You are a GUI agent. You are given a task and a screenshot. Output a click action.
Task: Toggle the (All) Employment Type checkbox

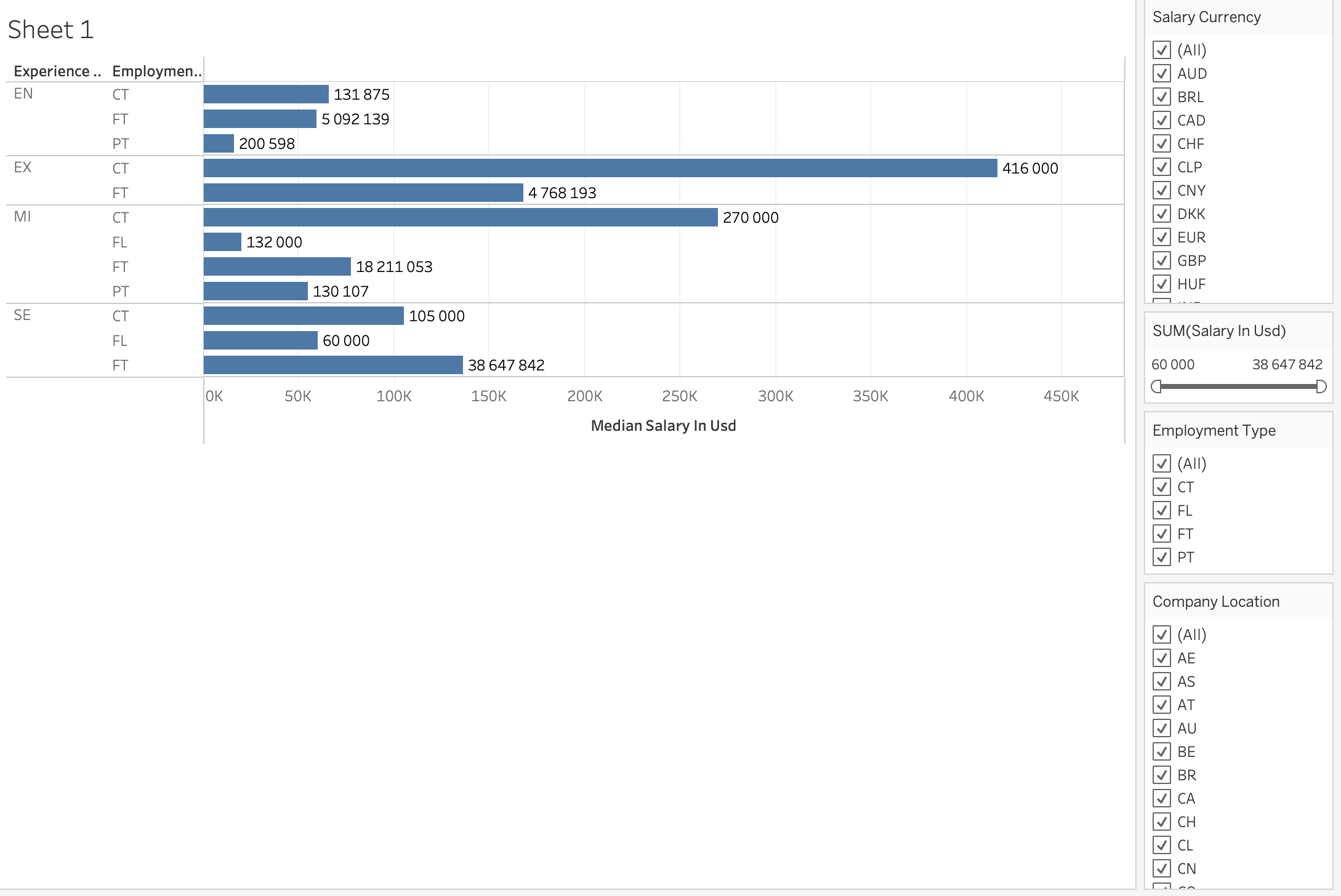pyautogui.click(x=1162, y=464)
